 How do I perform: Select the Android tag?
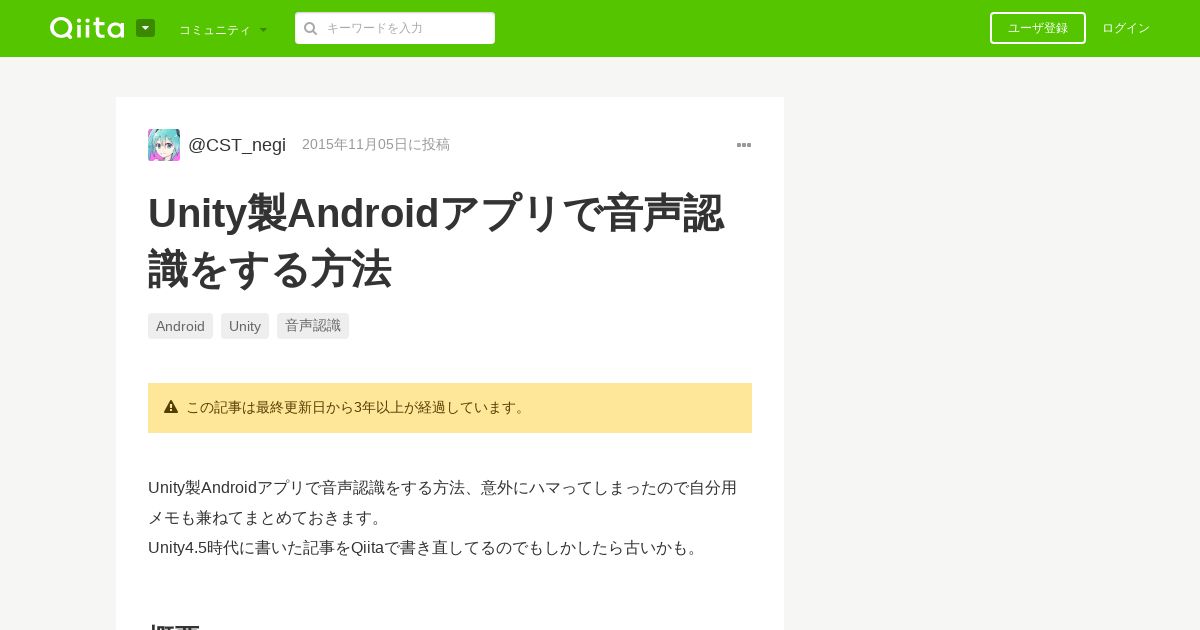(180, 326)
